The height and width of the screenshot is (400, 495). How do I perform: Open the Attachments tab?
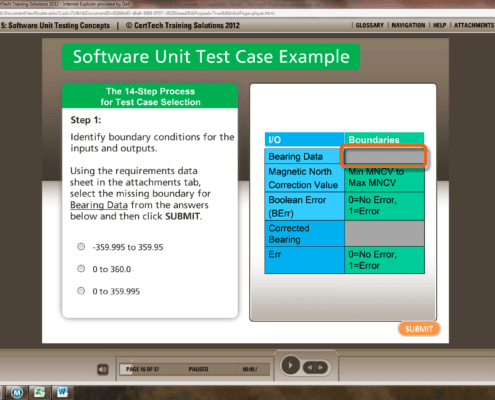pos(474,25)
